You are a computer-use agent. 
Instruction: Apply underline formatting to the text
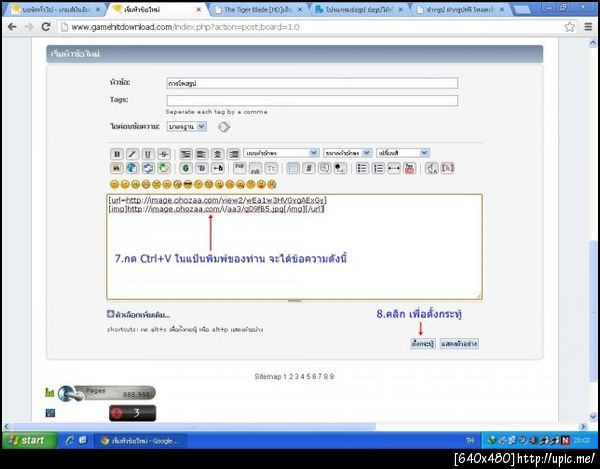[x=148, y=154]
